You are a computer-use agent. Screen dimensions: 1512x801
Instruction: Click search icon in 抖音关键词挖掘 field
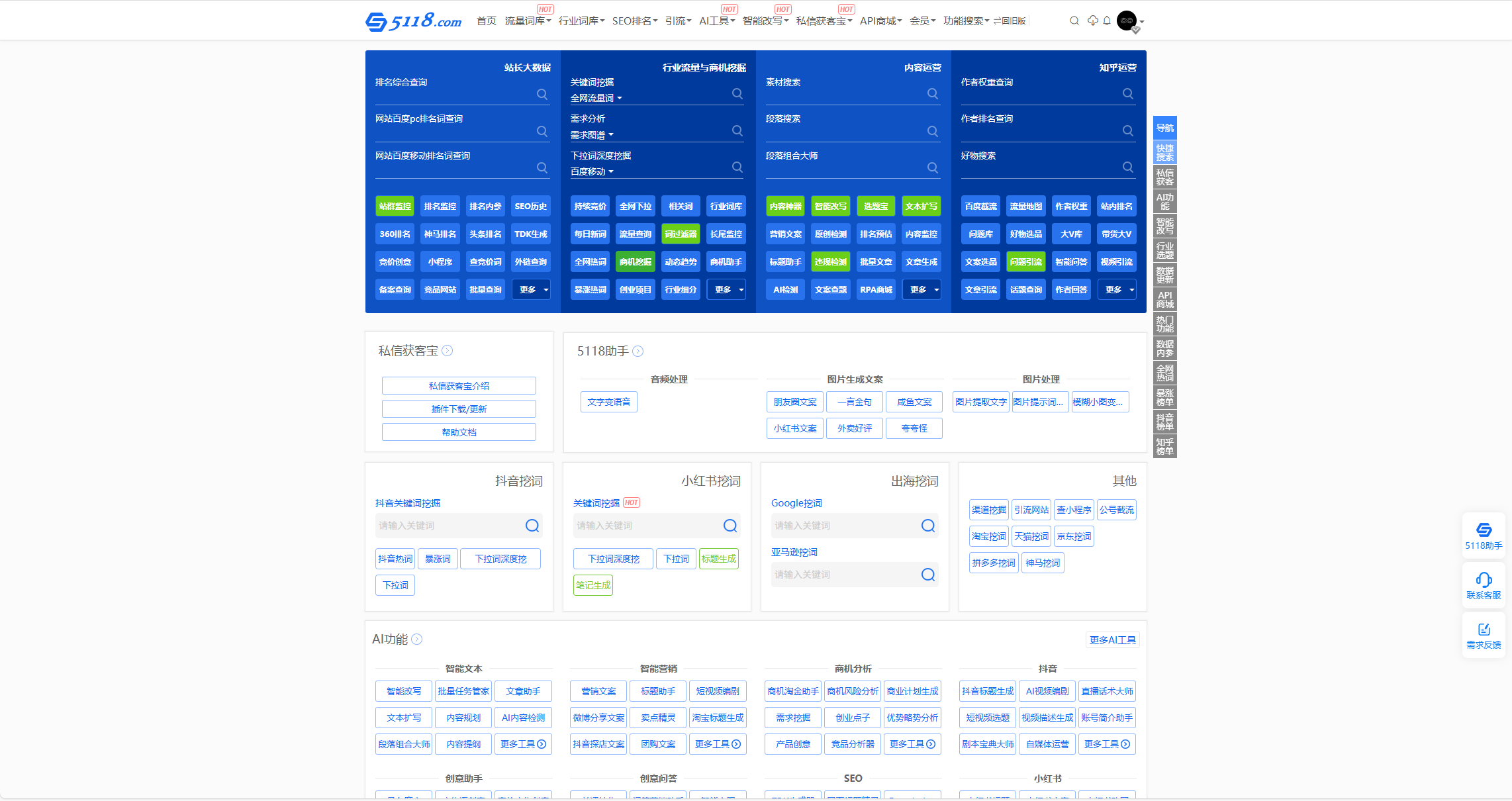coord(532,526)
